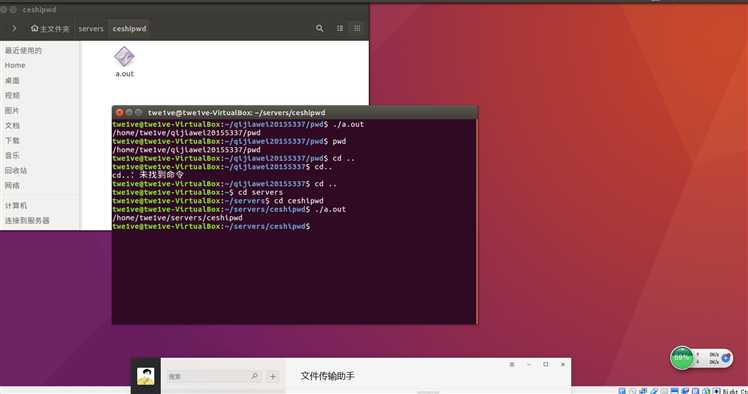748x394 pixels.
Task: Select ceshipwd breadcrumb folder
Action: (x=129, y=29)
